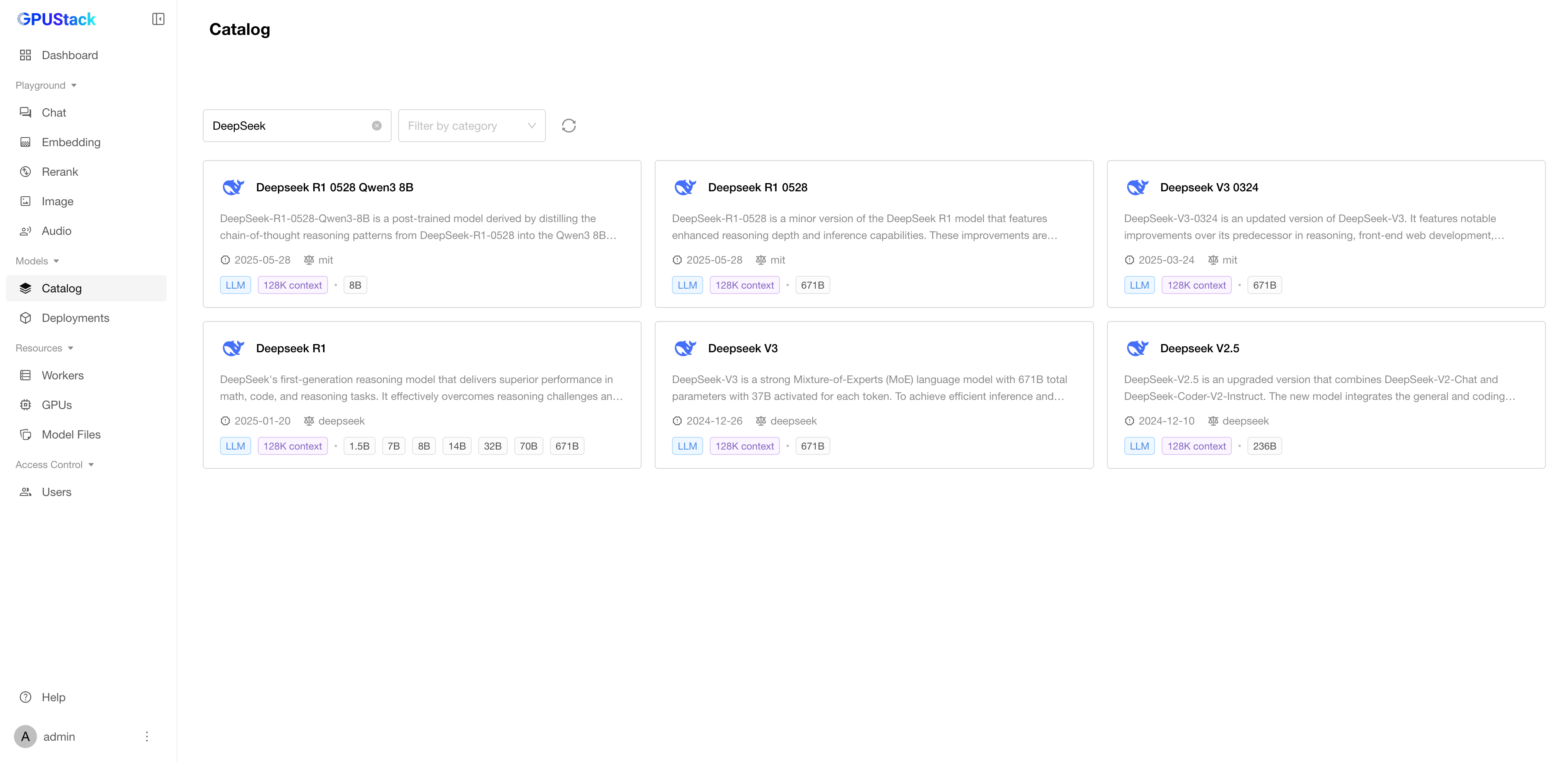Collapse the Access Control group
Image resolution: width=1568 pixels, height=762 pixels.
click(x=54, y=464)
